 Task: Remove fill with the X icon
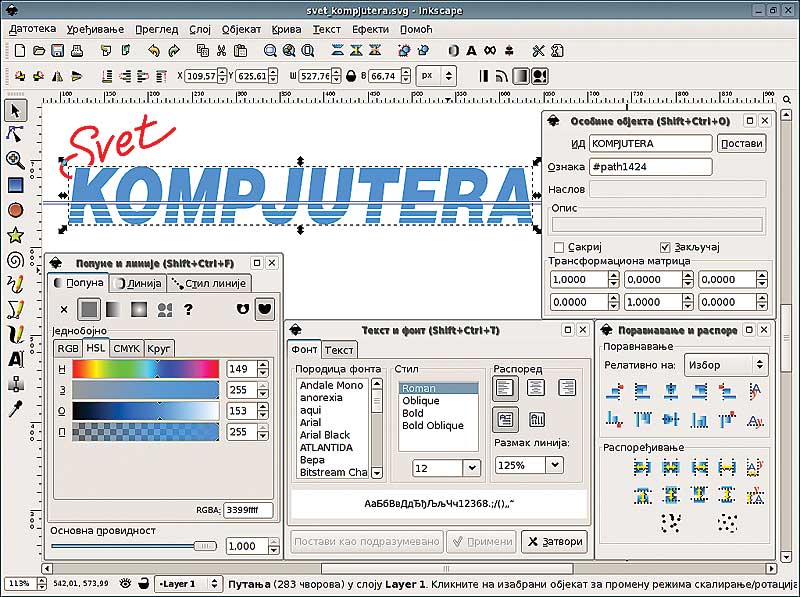click(x=64, y=309)
